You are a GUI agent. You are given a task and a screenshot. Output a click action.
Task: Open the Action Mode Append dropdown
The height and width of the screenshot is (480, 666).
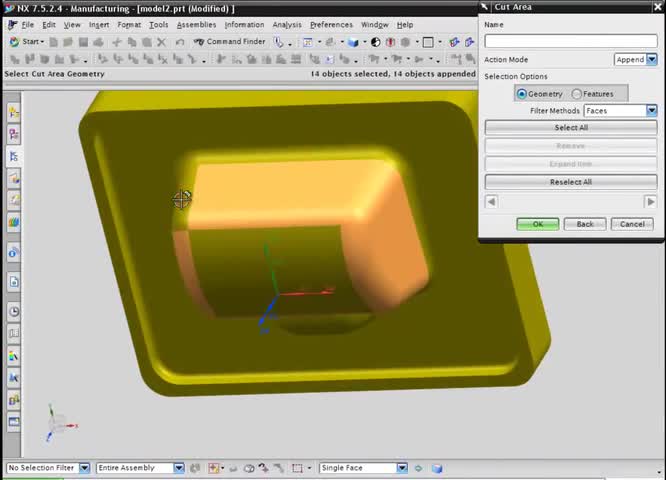pyautogui.click(x=652, y=59)
